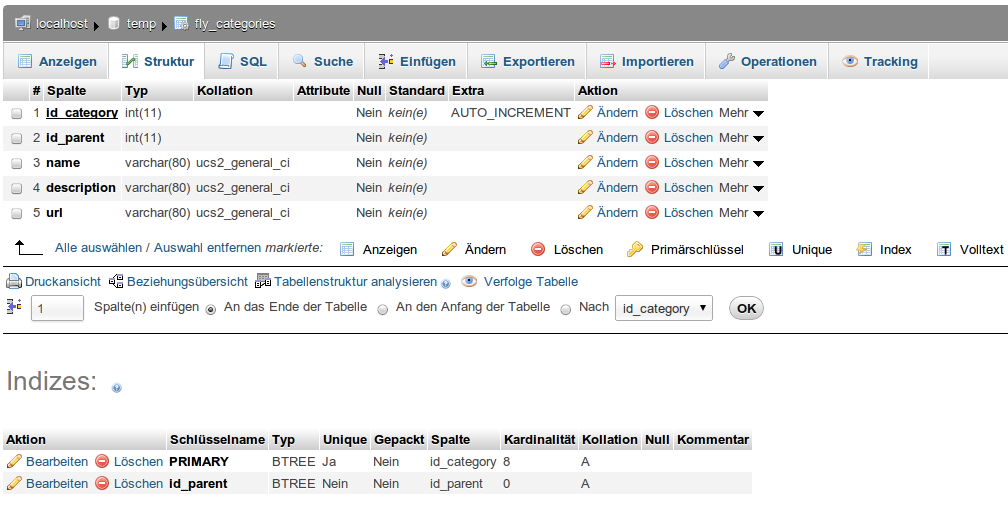Click the Unique icon in bulk actions
Image resolution: width=1008 pixels, height=509 pixels.
(776, 249)
